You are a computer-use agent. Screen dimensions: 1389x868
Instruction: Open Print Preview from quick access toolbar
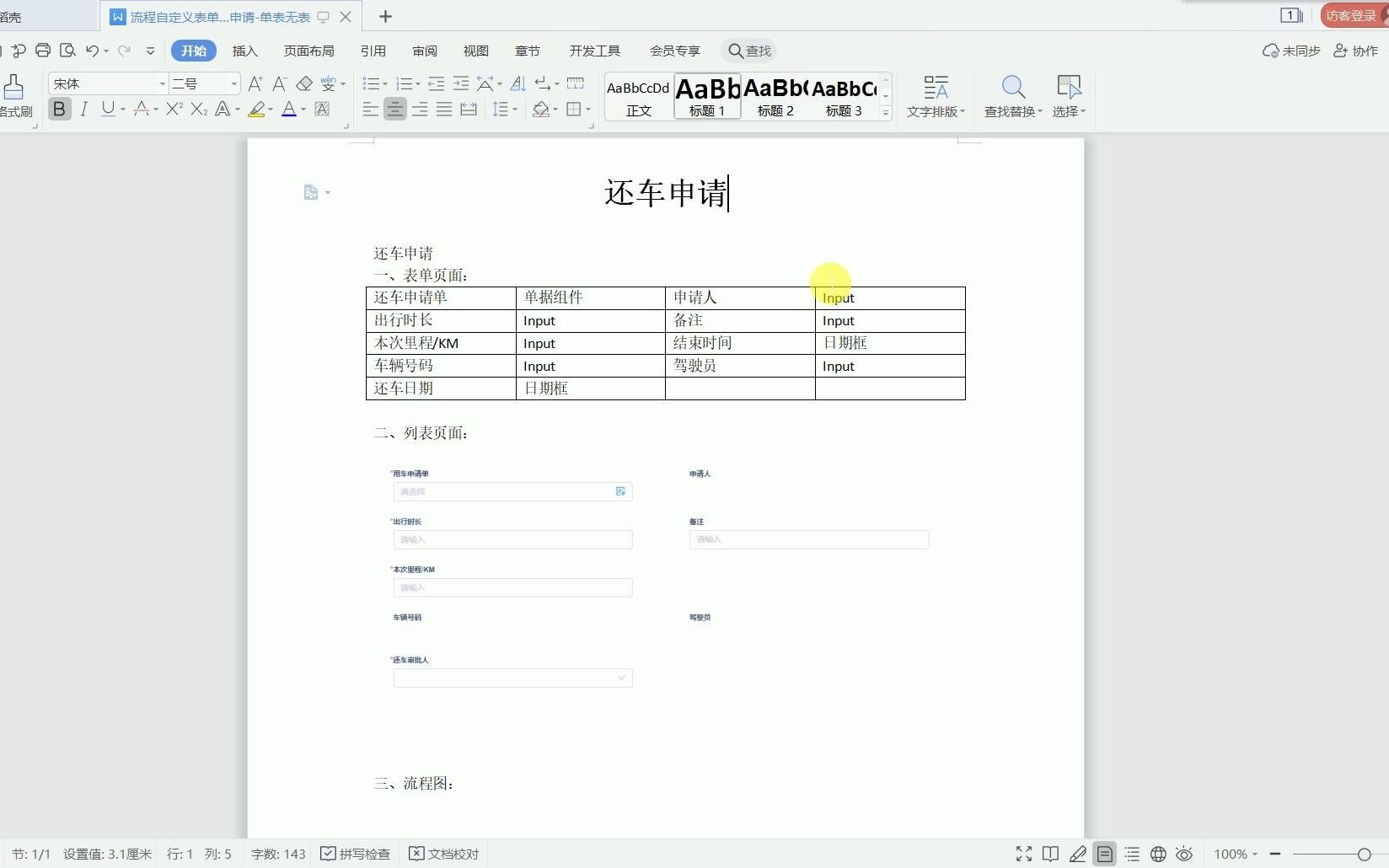(67, 51)
